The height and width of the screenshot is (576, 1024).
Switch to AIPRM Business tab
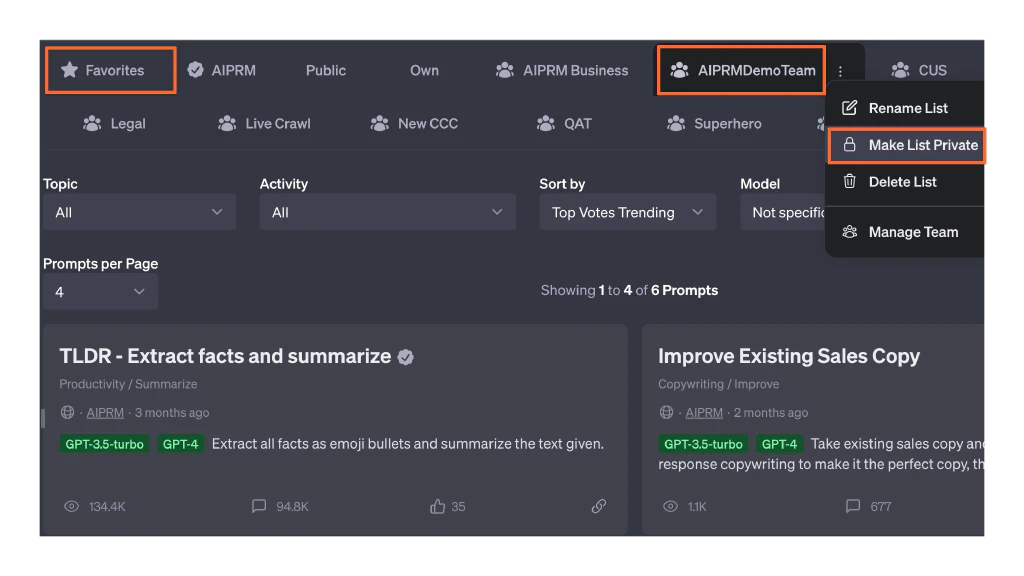coord(562,70)
